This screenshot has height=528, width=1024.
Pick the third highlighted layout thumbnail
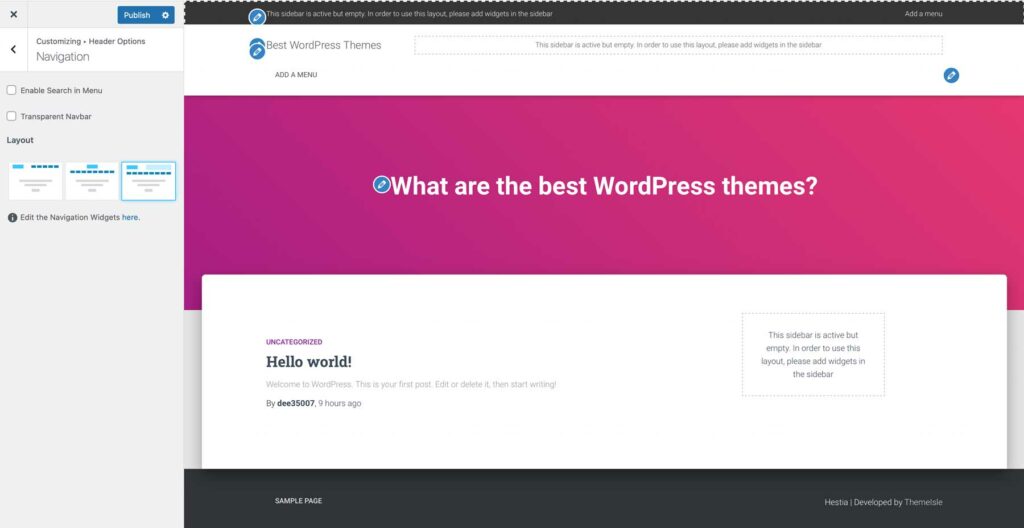coord(148,181)
